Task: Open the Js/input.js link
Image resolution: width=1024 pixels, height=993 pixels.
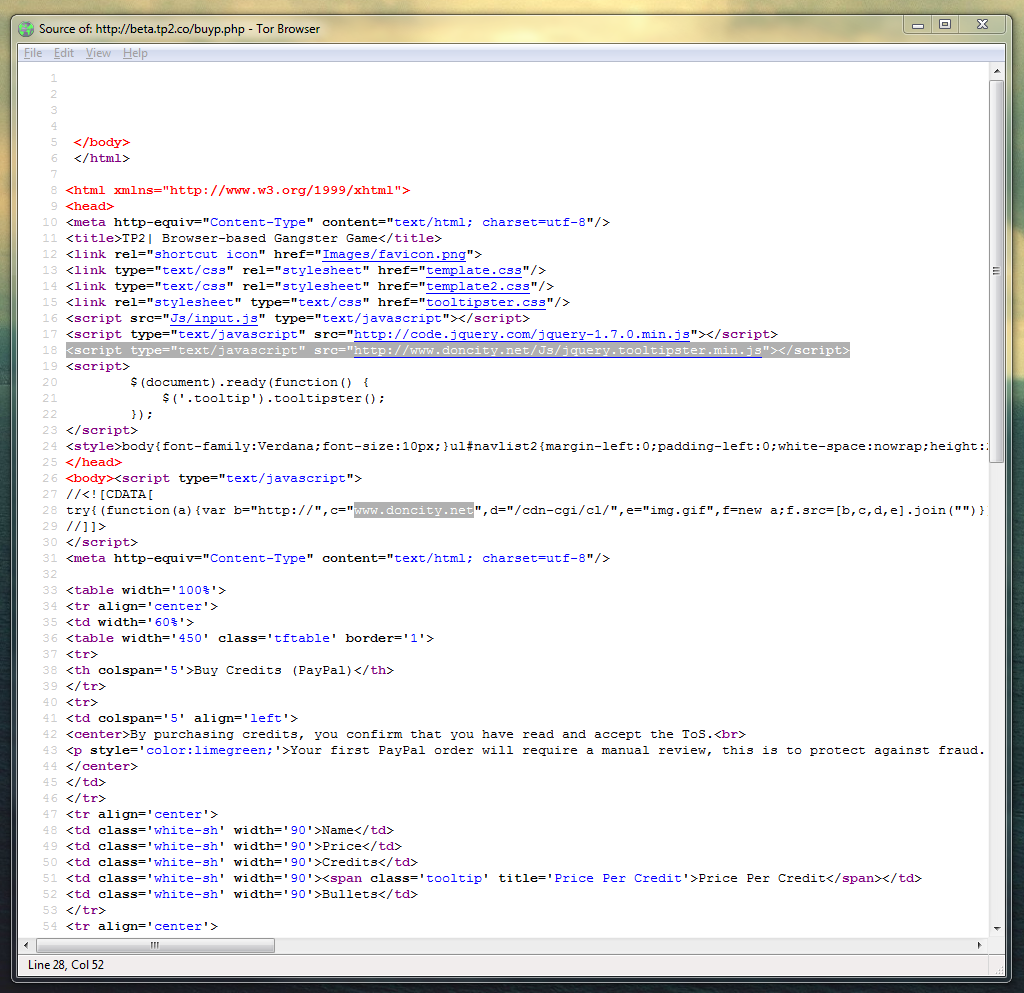Action: pos(214,318)
